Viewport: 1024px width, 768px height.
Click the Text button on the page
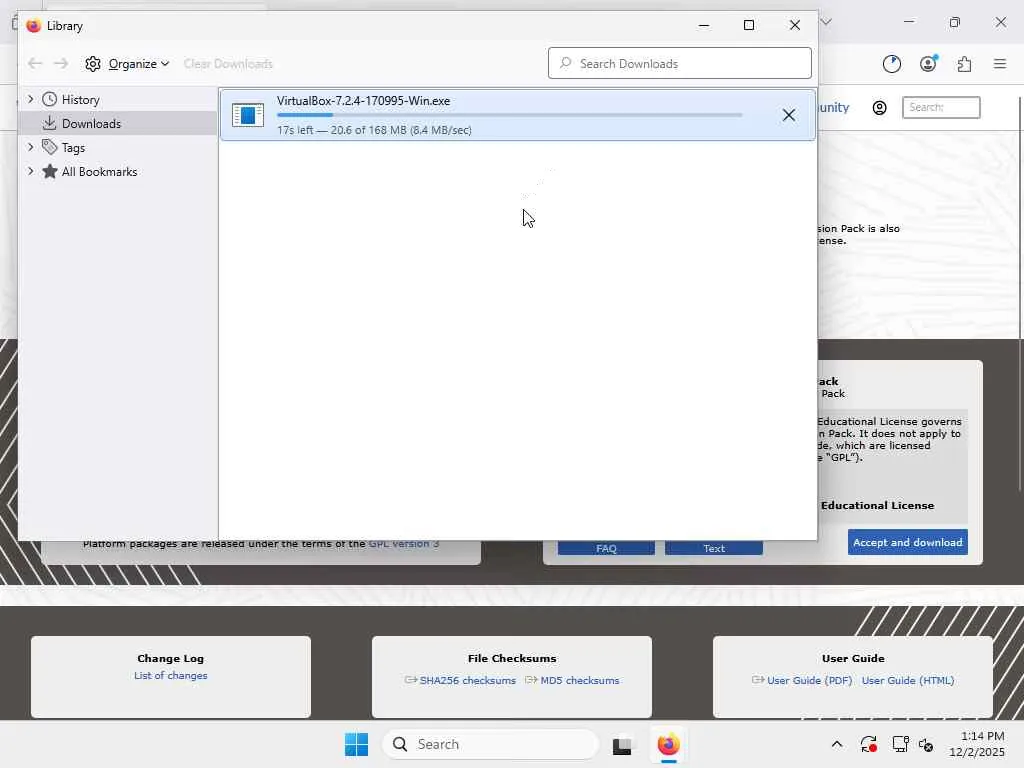714,548
